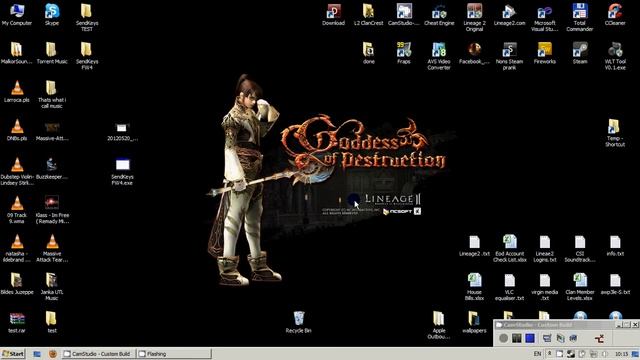This screenshot has height=360, width=640.
Task: Open the SendKeys TEST folder
Action: coord(87,17)
